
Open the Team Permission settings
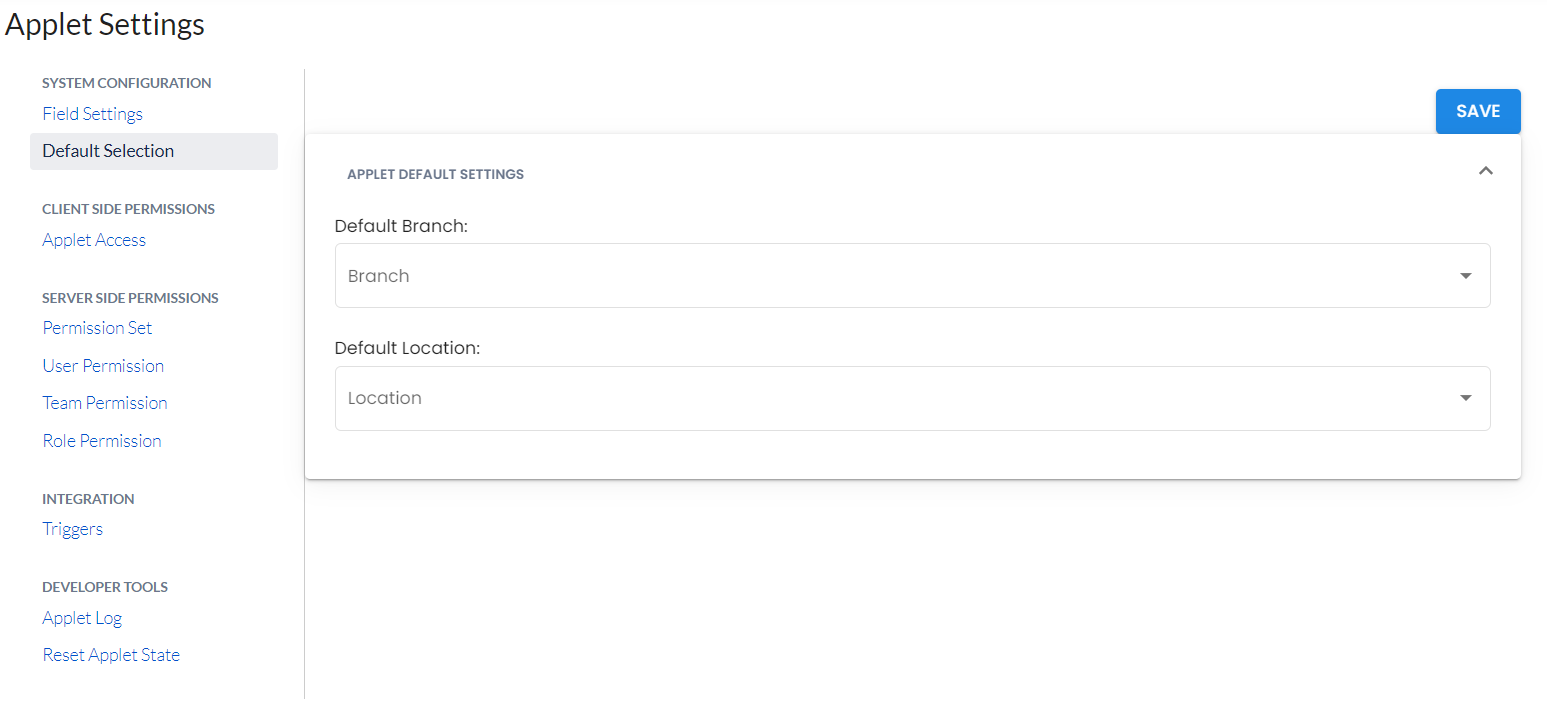click(x=105, y=403)
